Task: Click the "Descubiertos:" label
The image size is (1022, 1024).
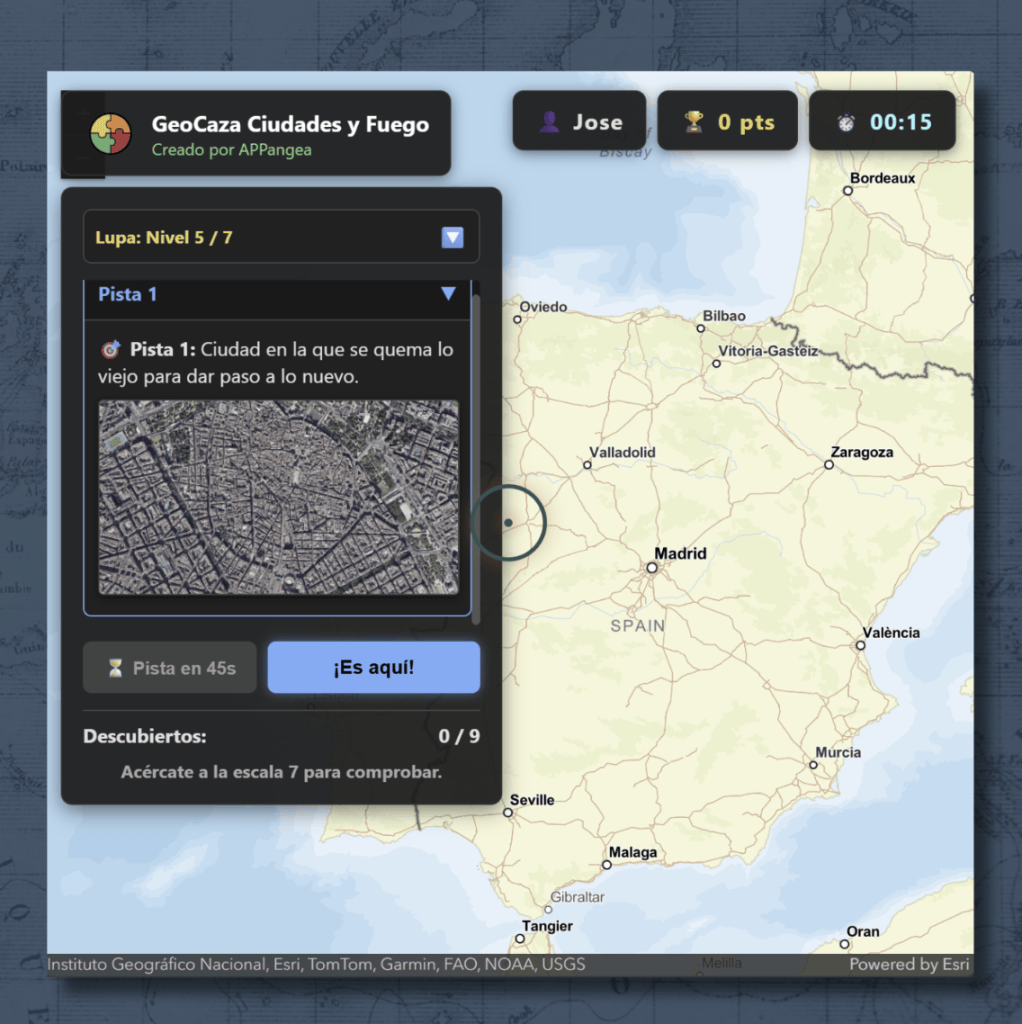Action: point(144,736)
